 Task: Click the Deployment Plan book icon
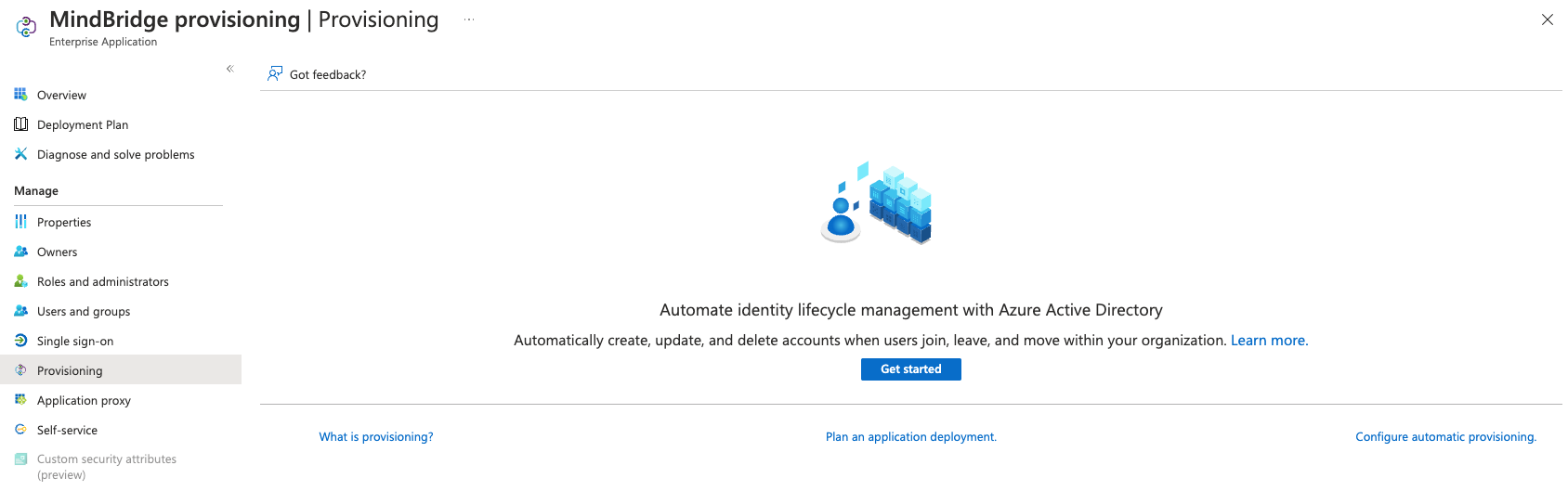20,124
